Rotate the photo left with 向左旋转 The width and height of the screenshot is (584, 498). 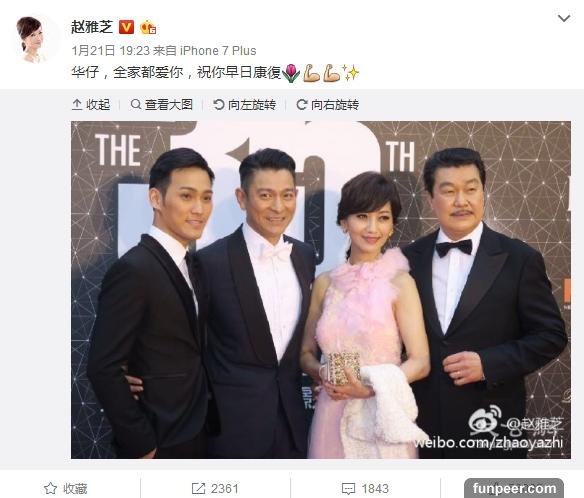(244, 105)
